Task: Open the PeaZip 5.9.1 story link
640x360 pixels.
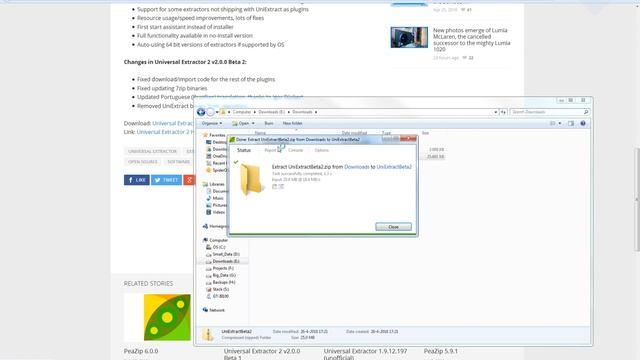Action: (440, 351)
